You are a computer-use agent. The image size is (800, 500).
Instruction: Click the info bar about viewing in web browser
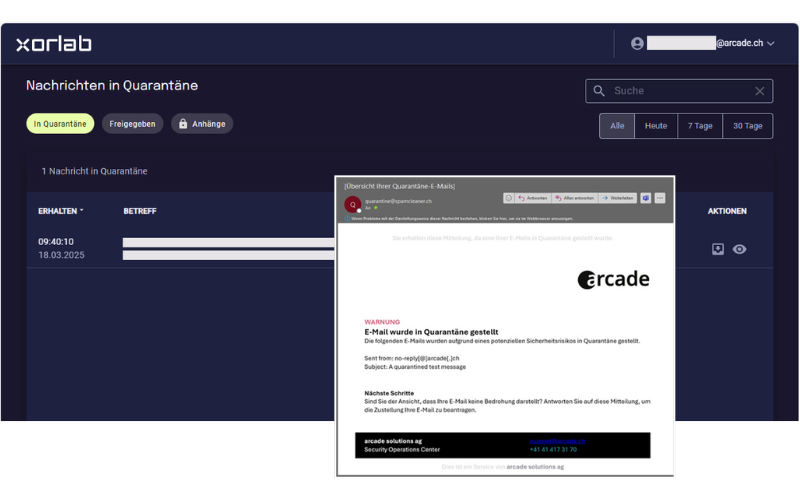click(459, 218)
